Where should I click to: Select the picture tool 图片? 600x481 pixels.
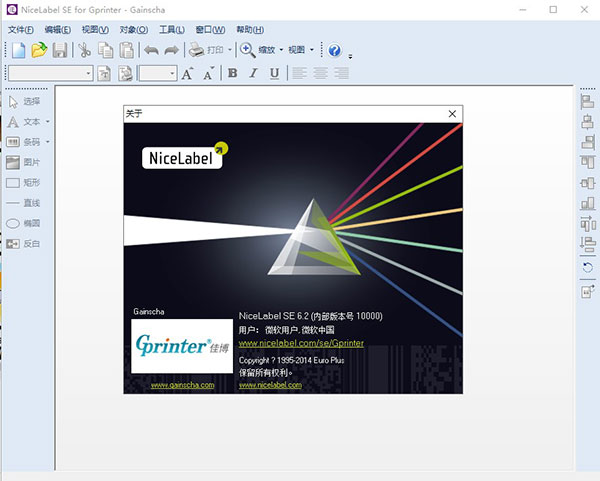[24, 162]
